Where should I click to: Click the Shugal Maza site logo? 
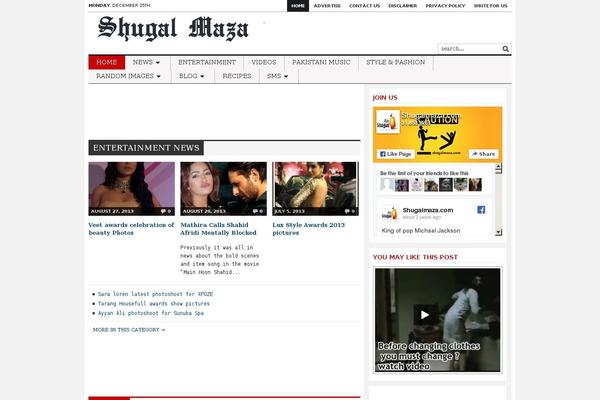173,28
